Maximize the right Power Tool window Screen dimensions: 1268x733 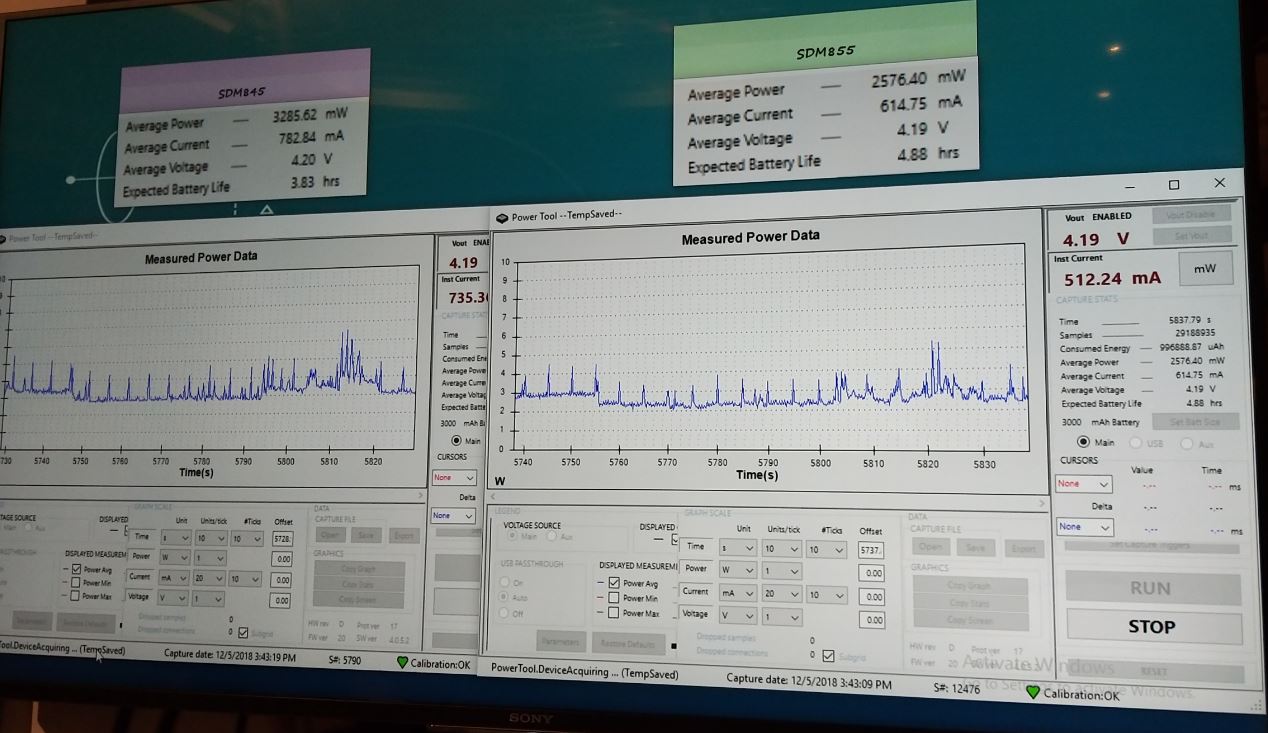click(x=1174, y=185)
